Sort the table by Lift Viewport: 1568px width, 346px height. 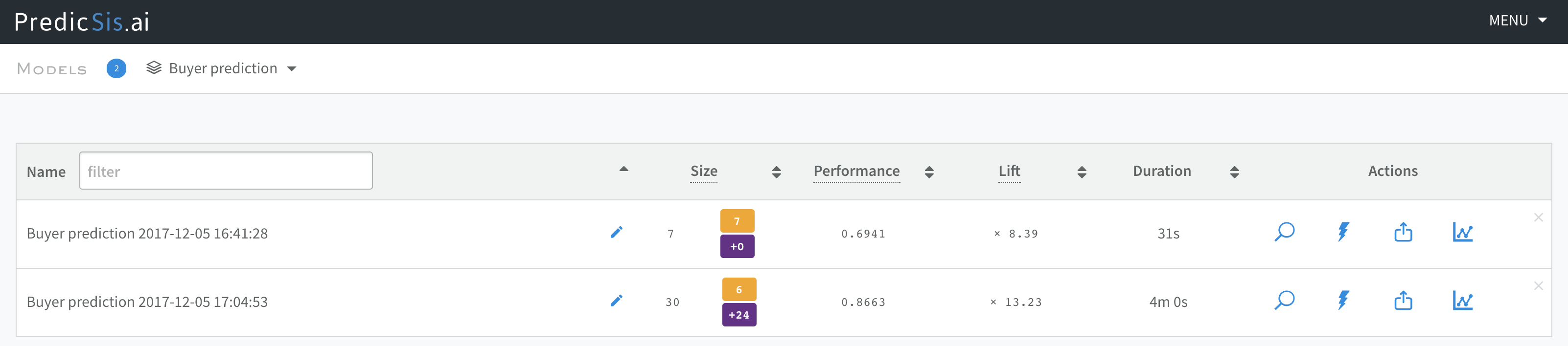[1082, 172]
